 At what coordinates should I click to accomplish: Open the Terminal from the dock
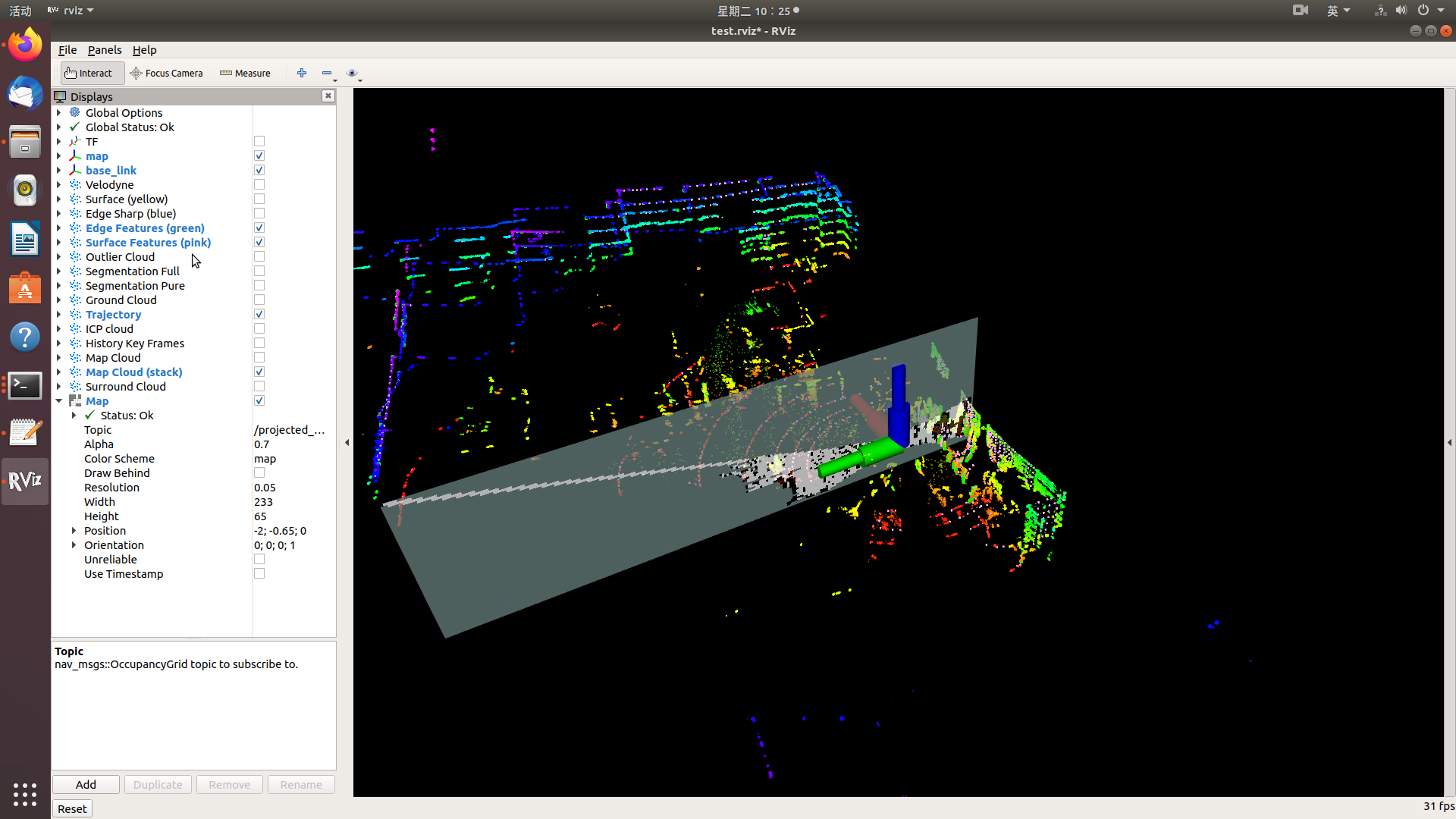[25, 385]
